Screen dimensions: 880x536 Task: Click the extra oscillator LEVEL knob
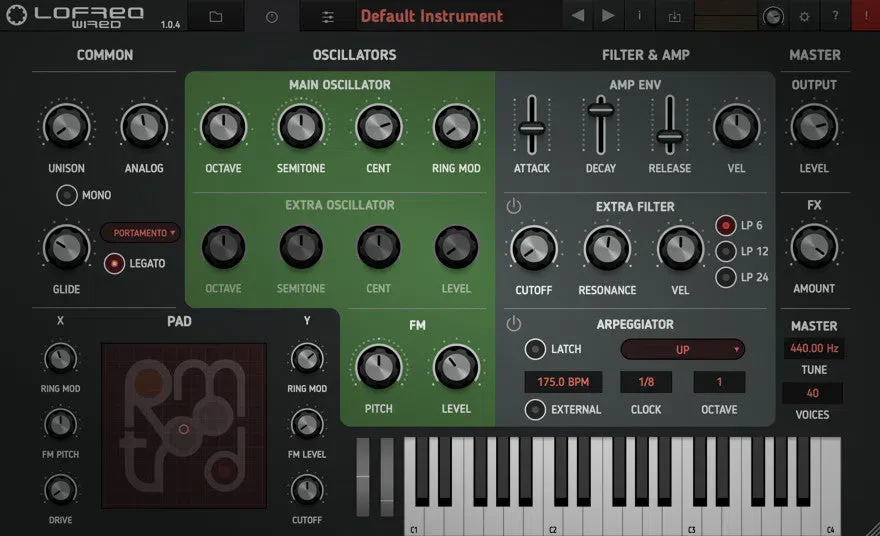456,248
